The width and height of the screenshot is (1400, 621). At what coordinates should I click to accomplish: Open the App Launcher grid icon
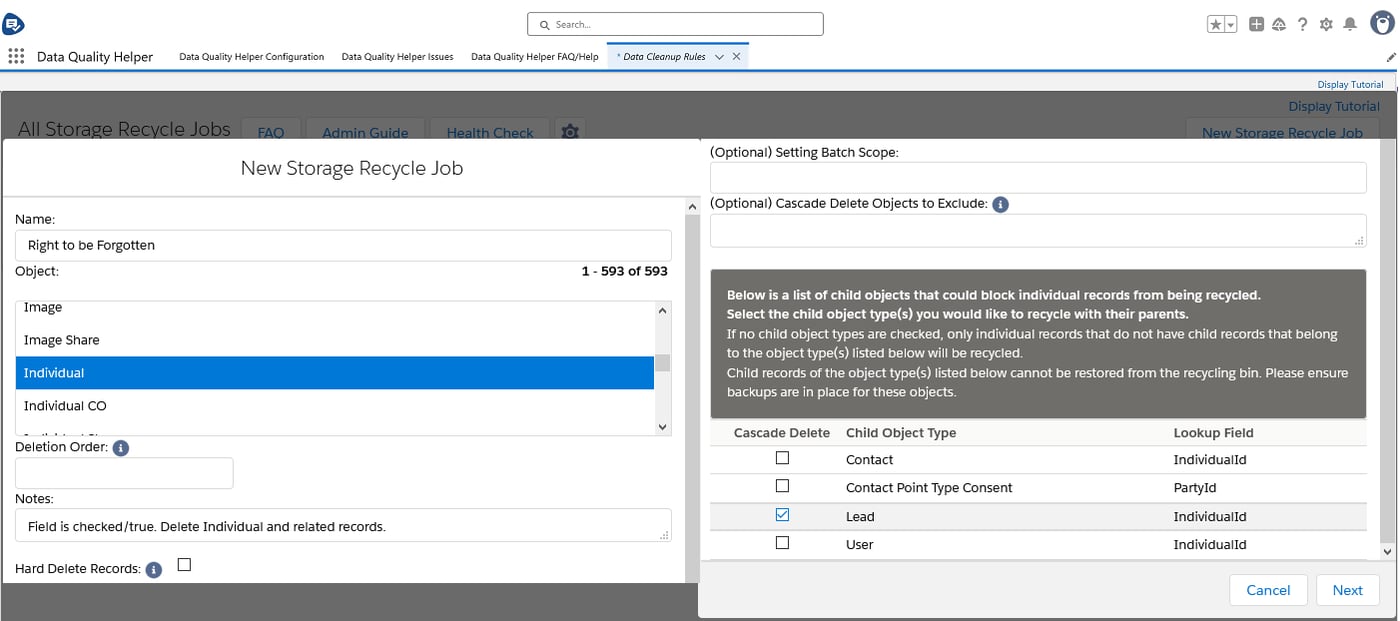(x=16, y=57)
